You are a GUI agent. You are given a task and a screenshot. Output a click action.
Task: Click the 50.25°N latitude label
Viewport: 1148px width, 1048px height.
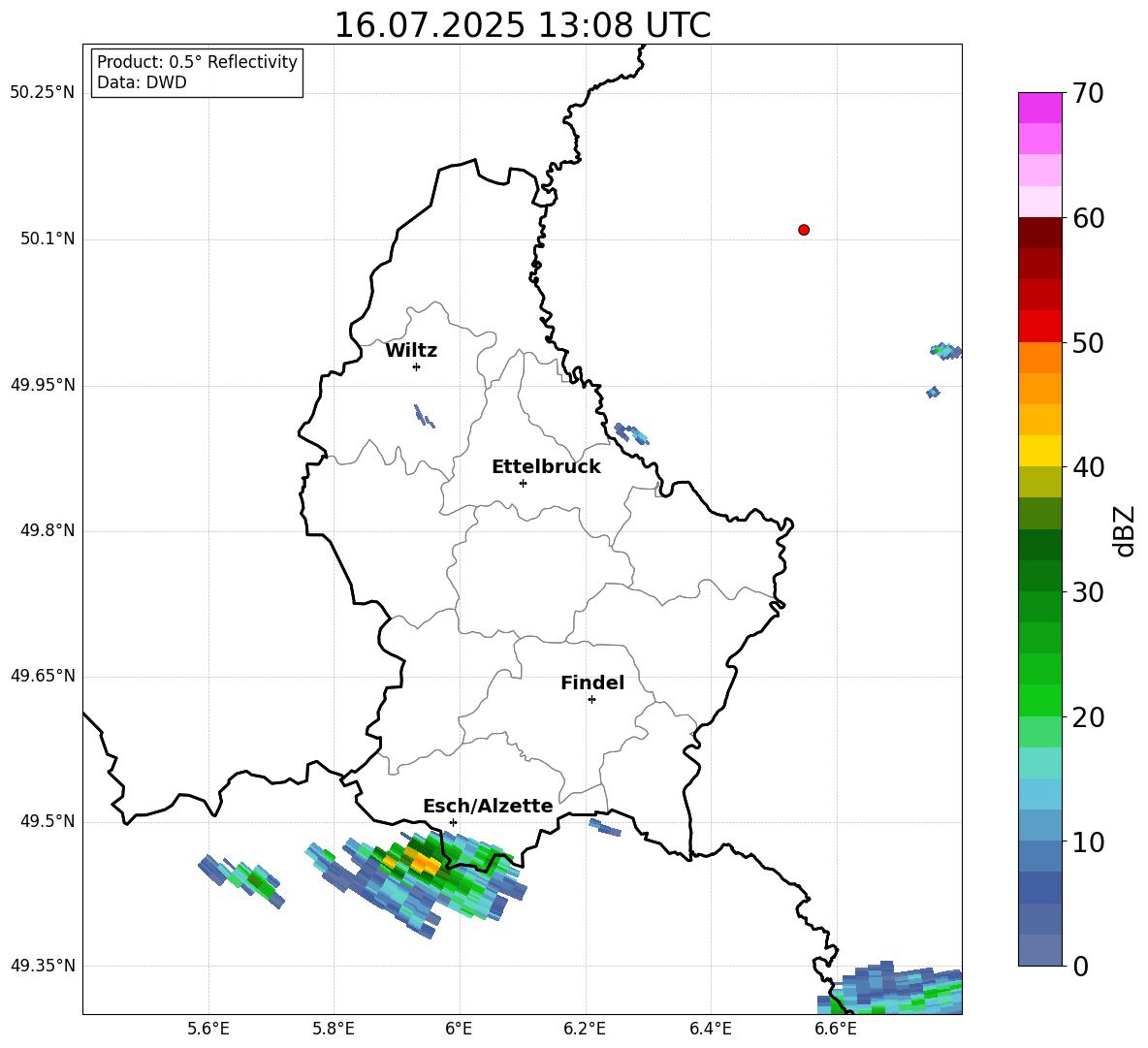click(x=43, y=93)
